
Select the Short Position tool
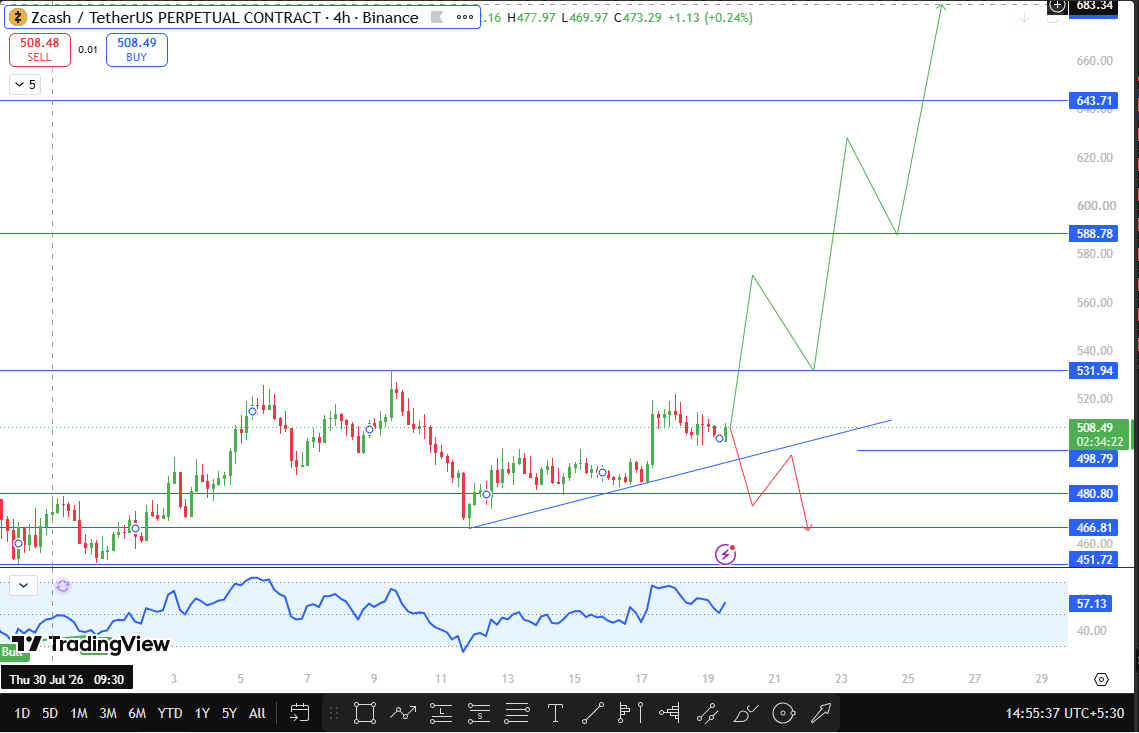pyautogui.click(x=479, y=713)
